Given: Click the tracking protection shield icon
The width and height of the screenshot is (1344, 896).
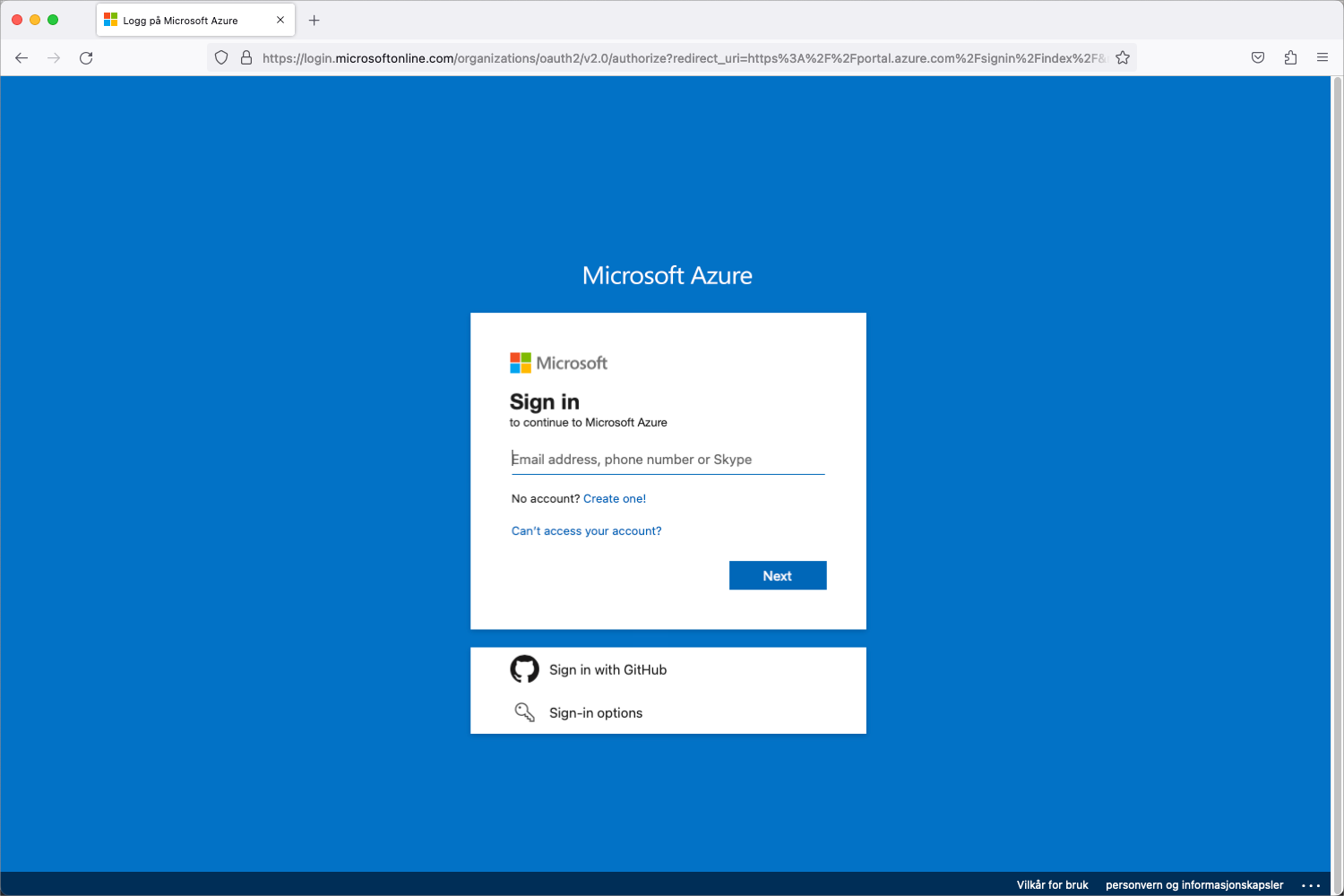Looking at the screenshot, I should click(x=220, y=56).
